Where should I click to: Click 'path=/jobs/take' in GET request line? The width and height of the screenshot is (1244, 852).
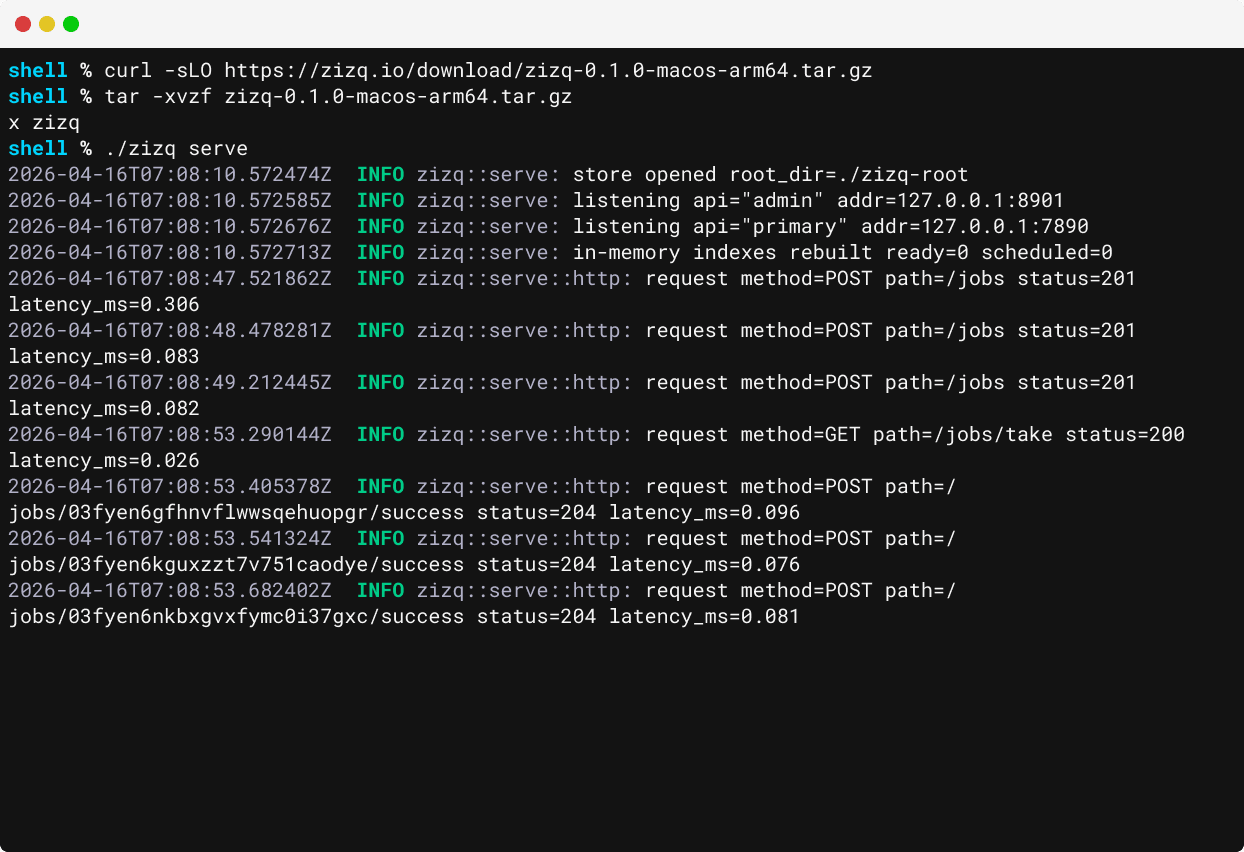963,435
